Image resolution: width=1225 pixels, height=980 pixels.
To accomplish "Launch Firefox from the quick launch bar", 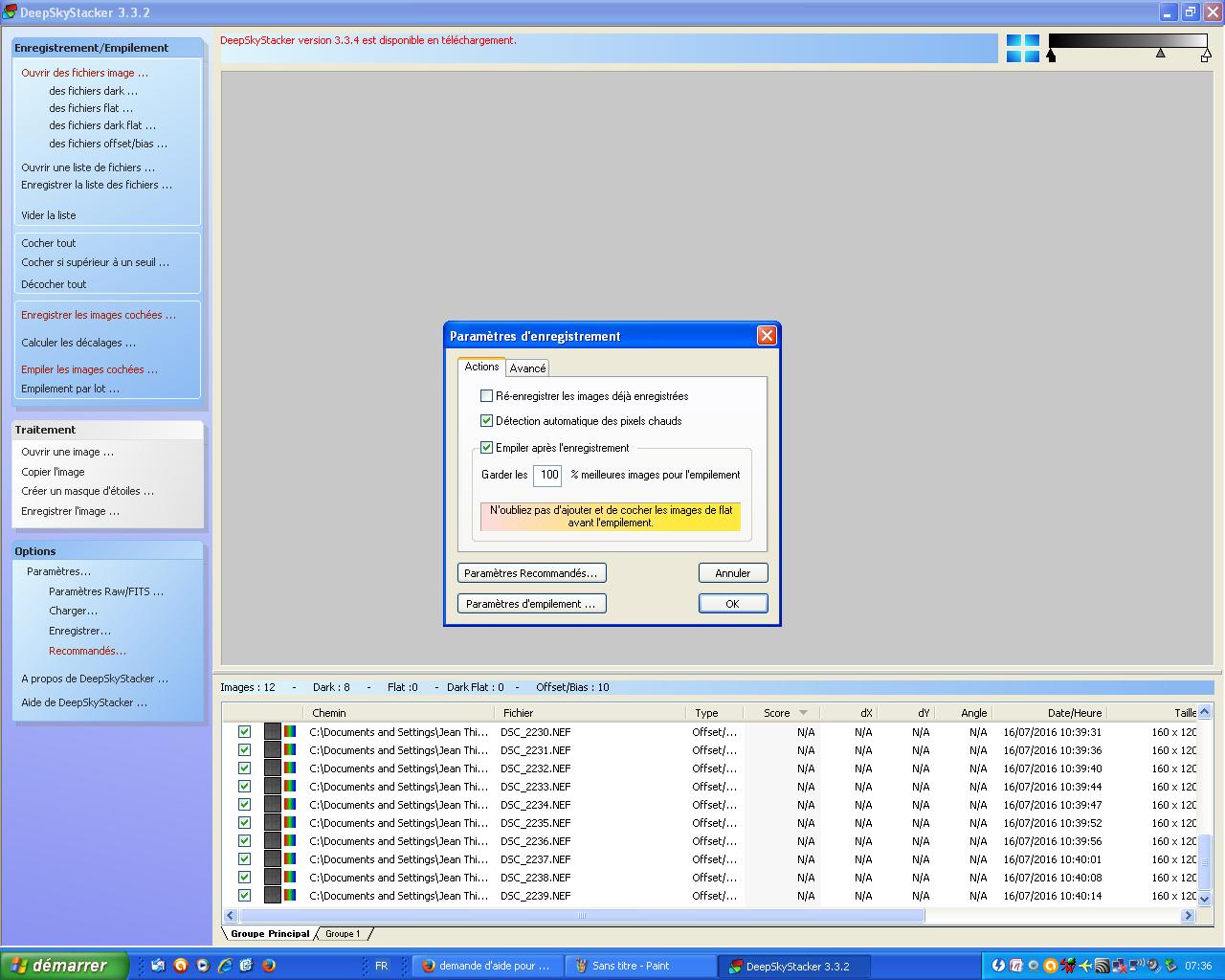I will click(x=269, y=966).
